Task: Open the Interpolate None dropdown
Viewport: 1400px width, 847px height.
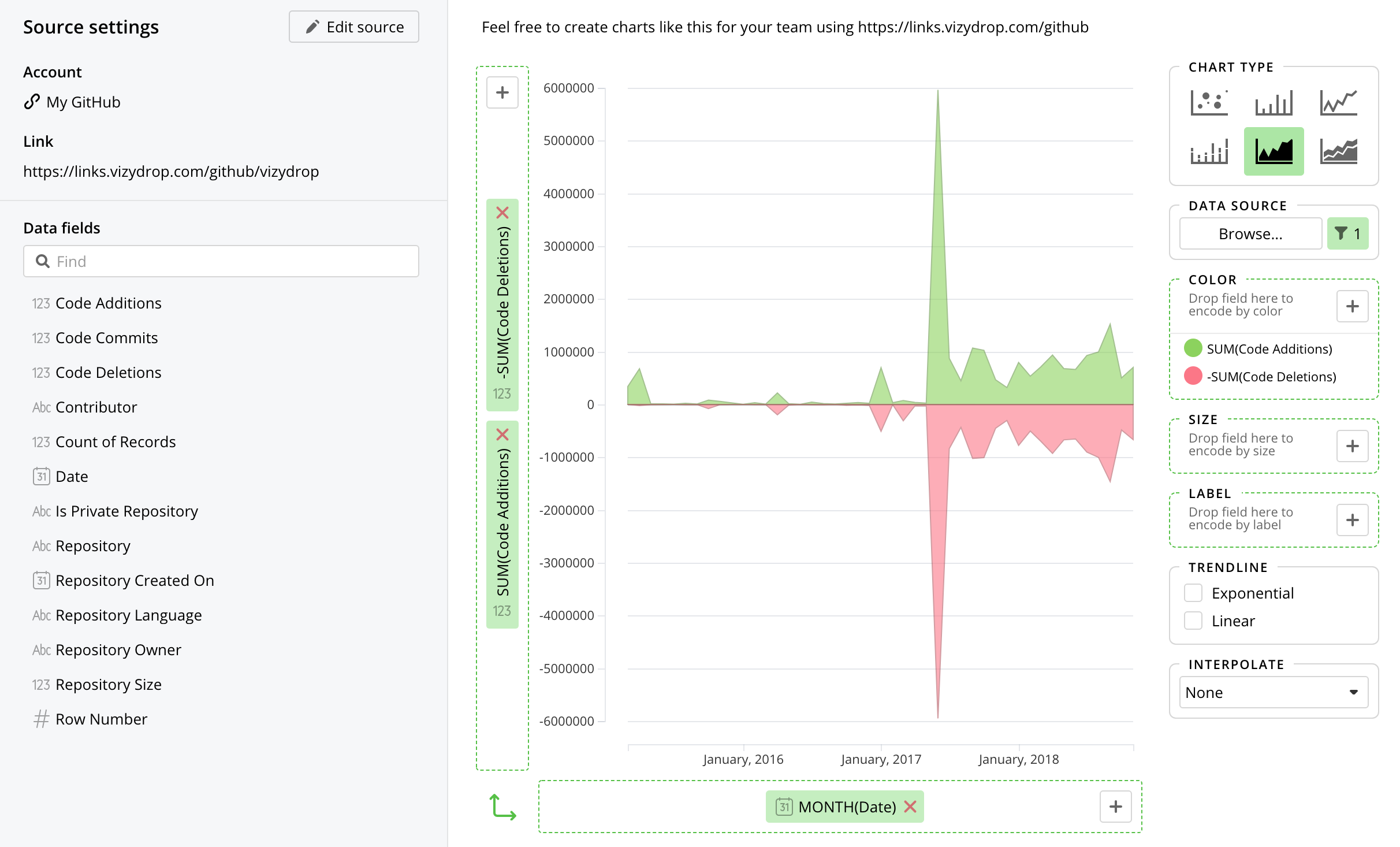Action: pos(1274,692)
